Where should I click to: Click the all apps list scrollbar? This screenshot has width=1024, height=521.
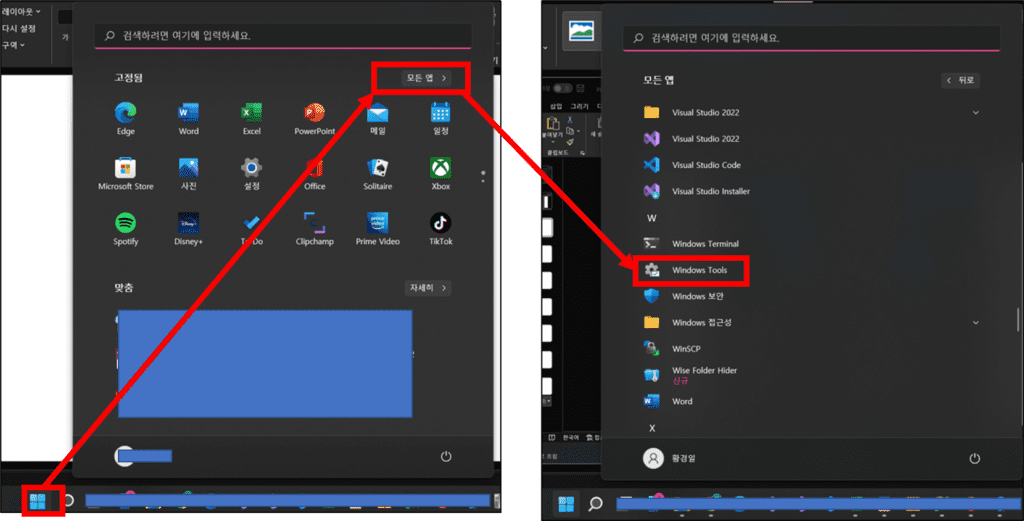[1017, 320]
